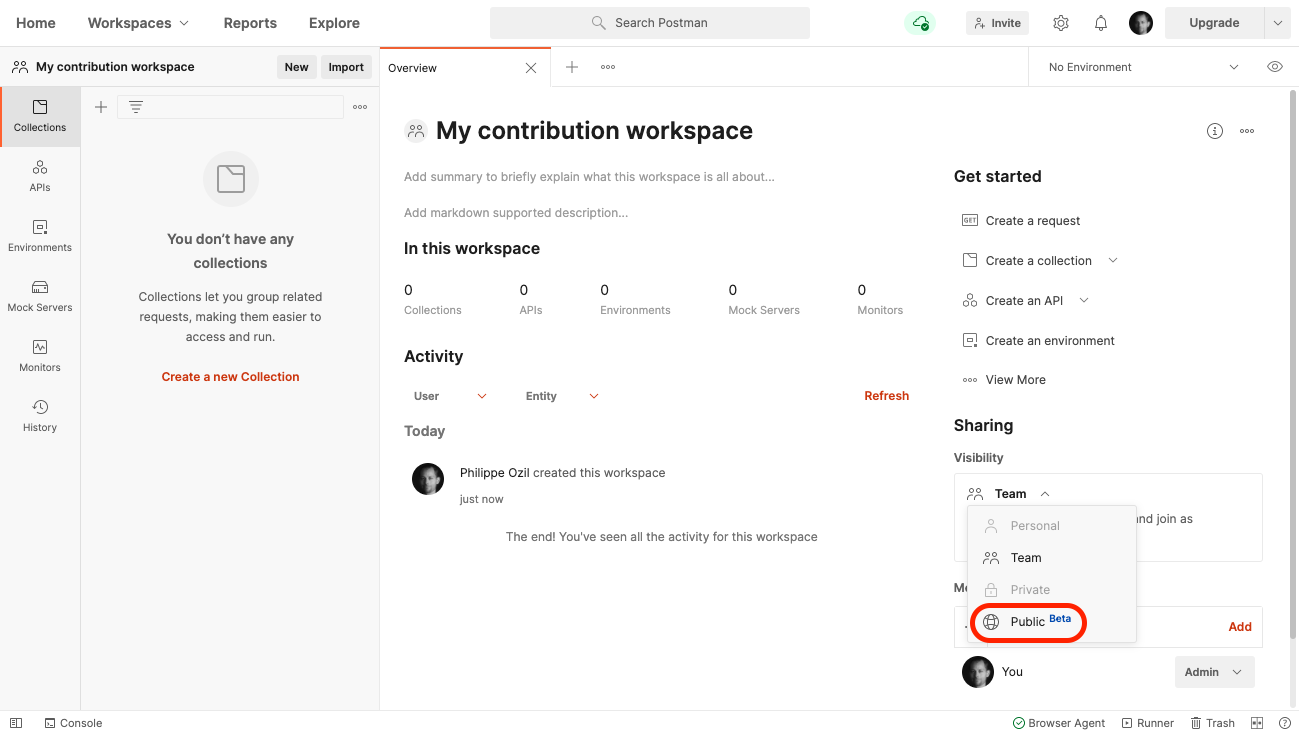Image resolution: width=1299 pixels, height=735 pixels.
Task: Open Explore in the top navigation
Action: point(334,23)
